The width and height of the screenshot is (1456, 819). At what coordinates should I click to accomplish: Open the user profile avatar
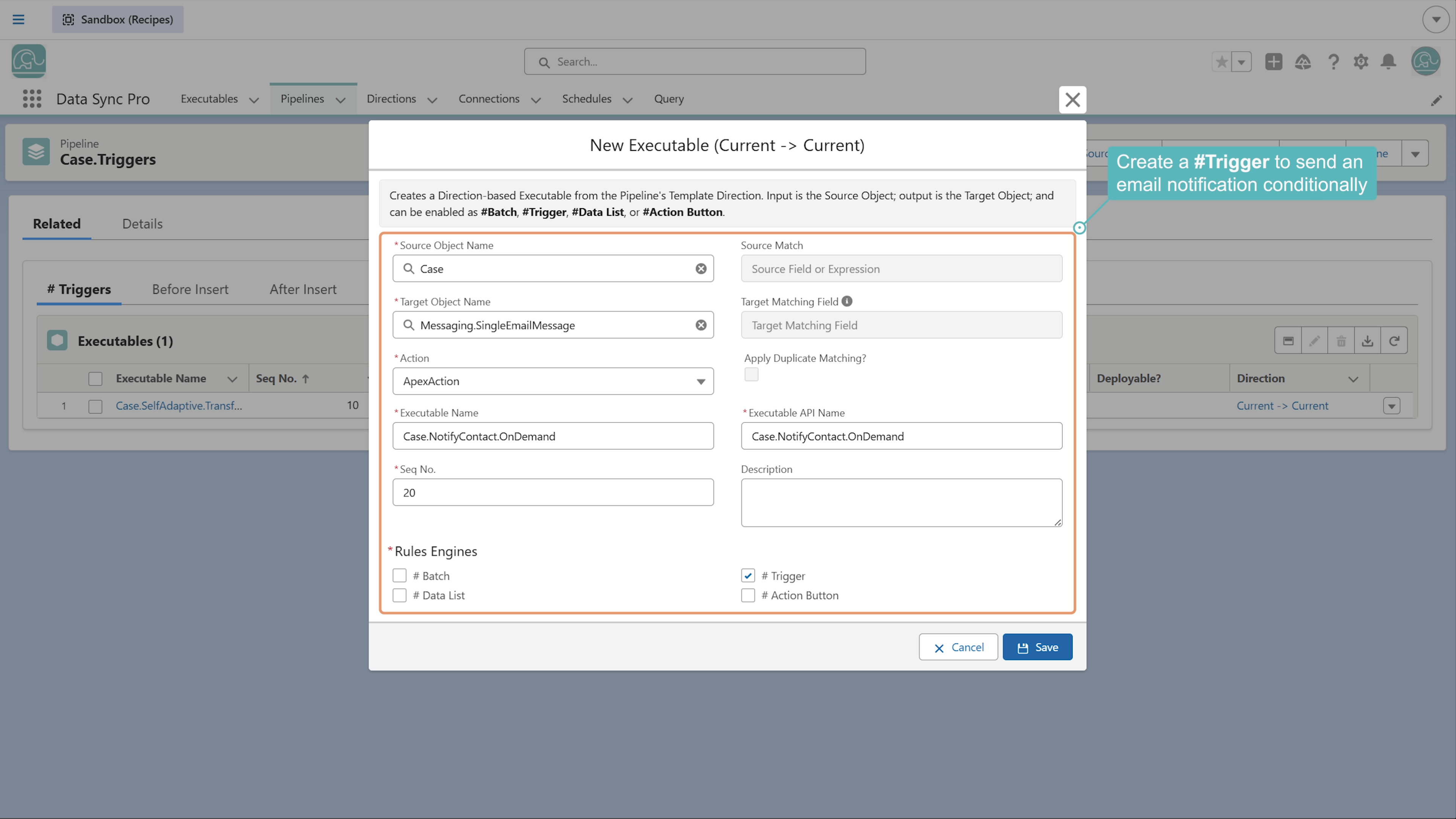[x=1426, y=61]
